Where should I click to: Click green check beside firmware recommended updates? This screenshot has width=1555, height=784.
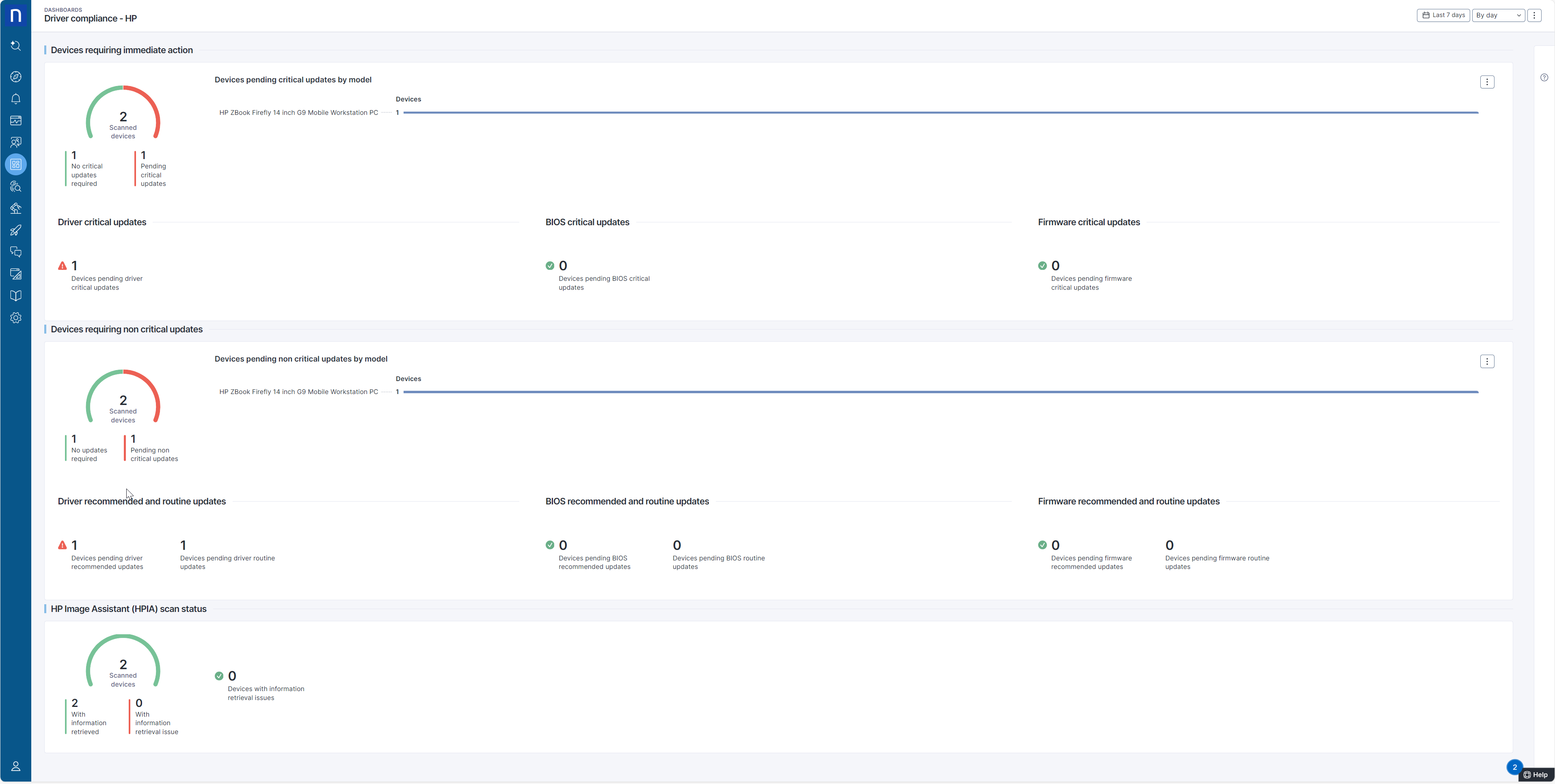coord(1043,545)
